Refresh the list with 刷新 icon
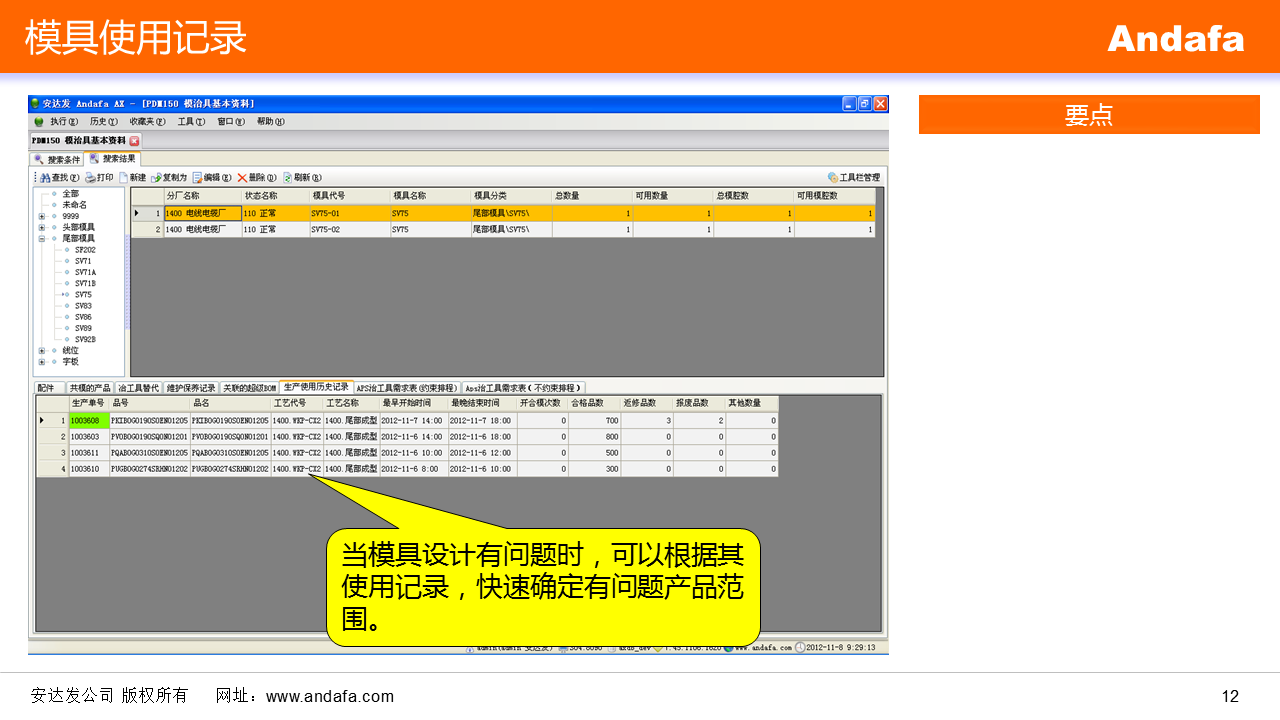1280x720 pixels. tap(287, 177)
